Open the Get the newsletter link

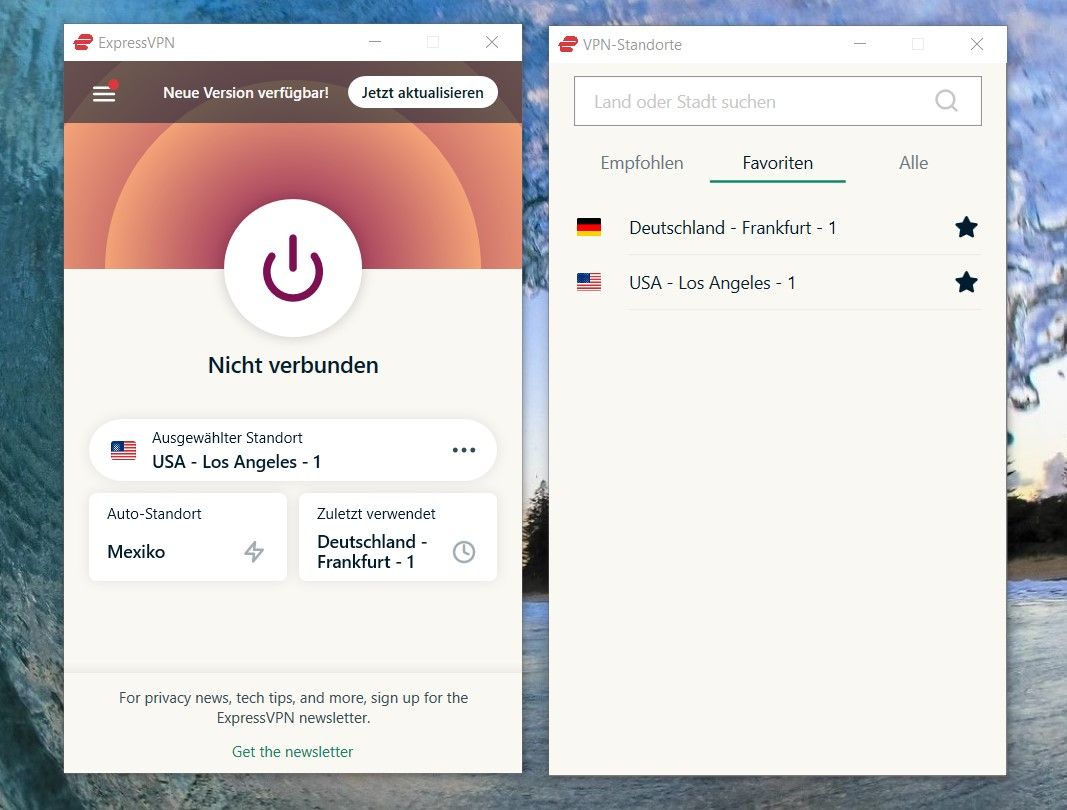coord(293,751)
